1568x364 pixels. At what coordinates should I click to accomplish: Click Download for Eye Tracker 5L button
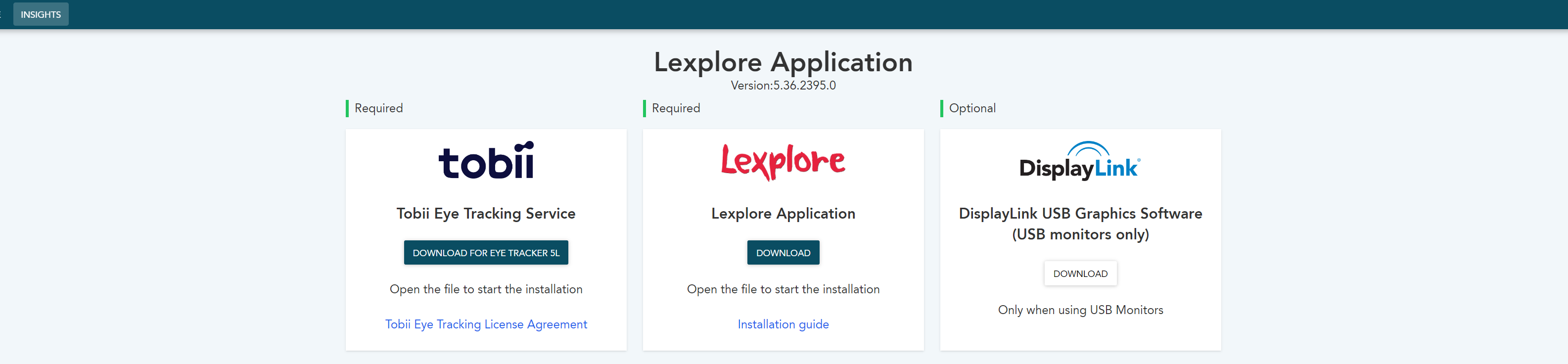point(486,253)
